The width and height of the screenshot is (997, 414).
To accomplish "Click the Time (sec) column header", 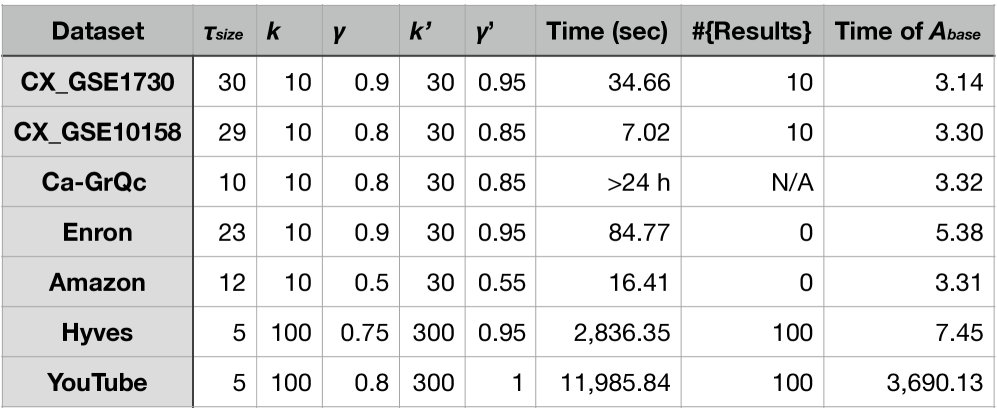I will (608, 31).
